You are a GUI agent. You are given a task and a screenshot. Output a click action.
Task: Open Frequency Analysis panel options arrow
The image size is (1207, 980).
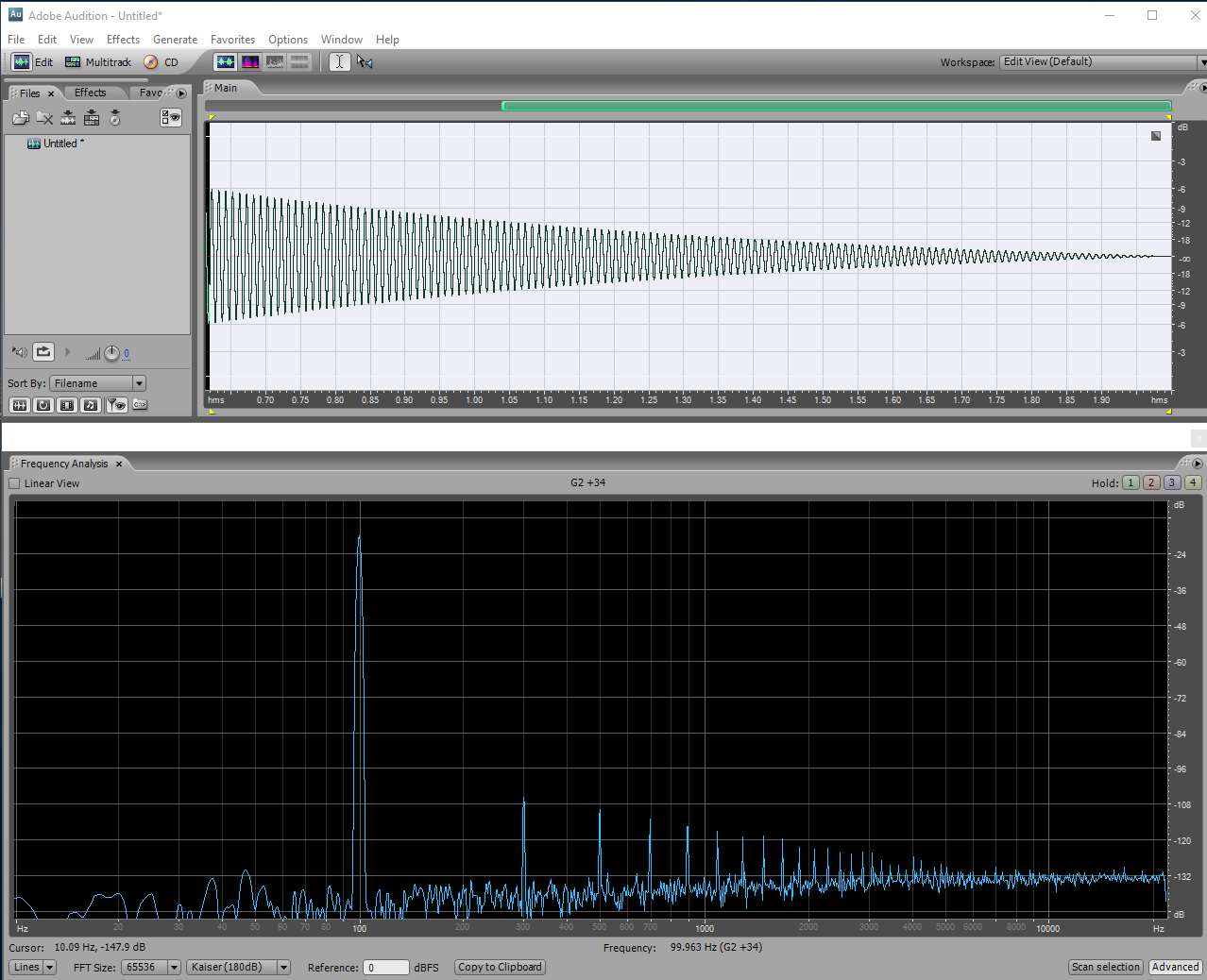coord(1198,464)
